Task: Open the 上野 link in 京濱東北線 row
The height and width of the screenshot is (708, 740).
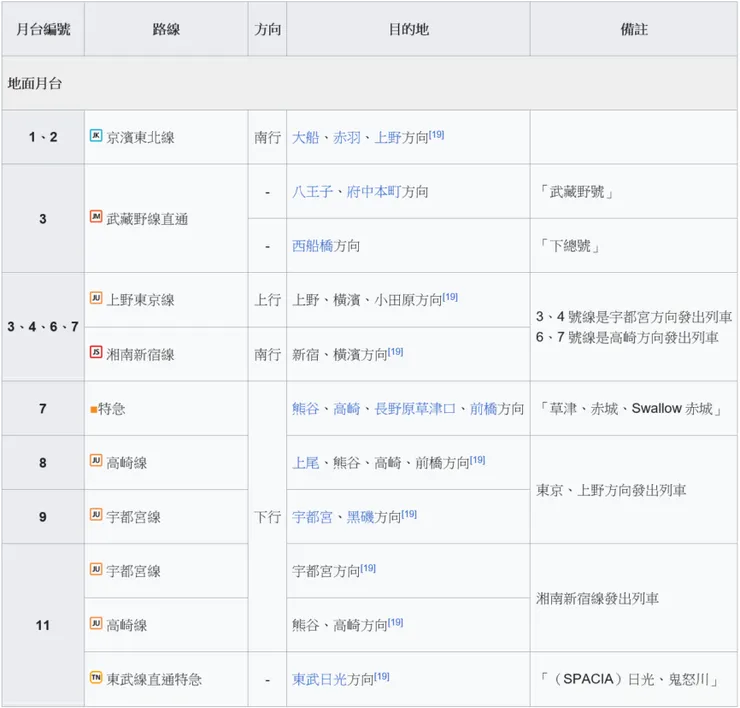Action: click(387, 138)
